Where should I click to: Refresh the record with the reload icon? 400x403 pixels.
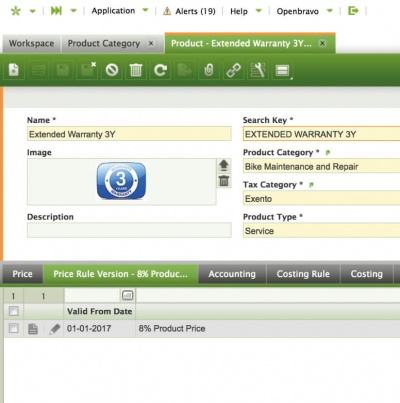(x=160, y=70)
